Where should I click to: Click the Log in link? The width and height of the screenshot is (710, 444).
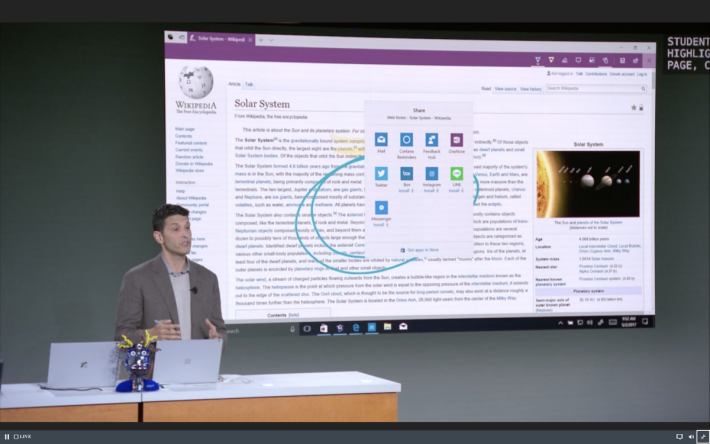[642, 74]
